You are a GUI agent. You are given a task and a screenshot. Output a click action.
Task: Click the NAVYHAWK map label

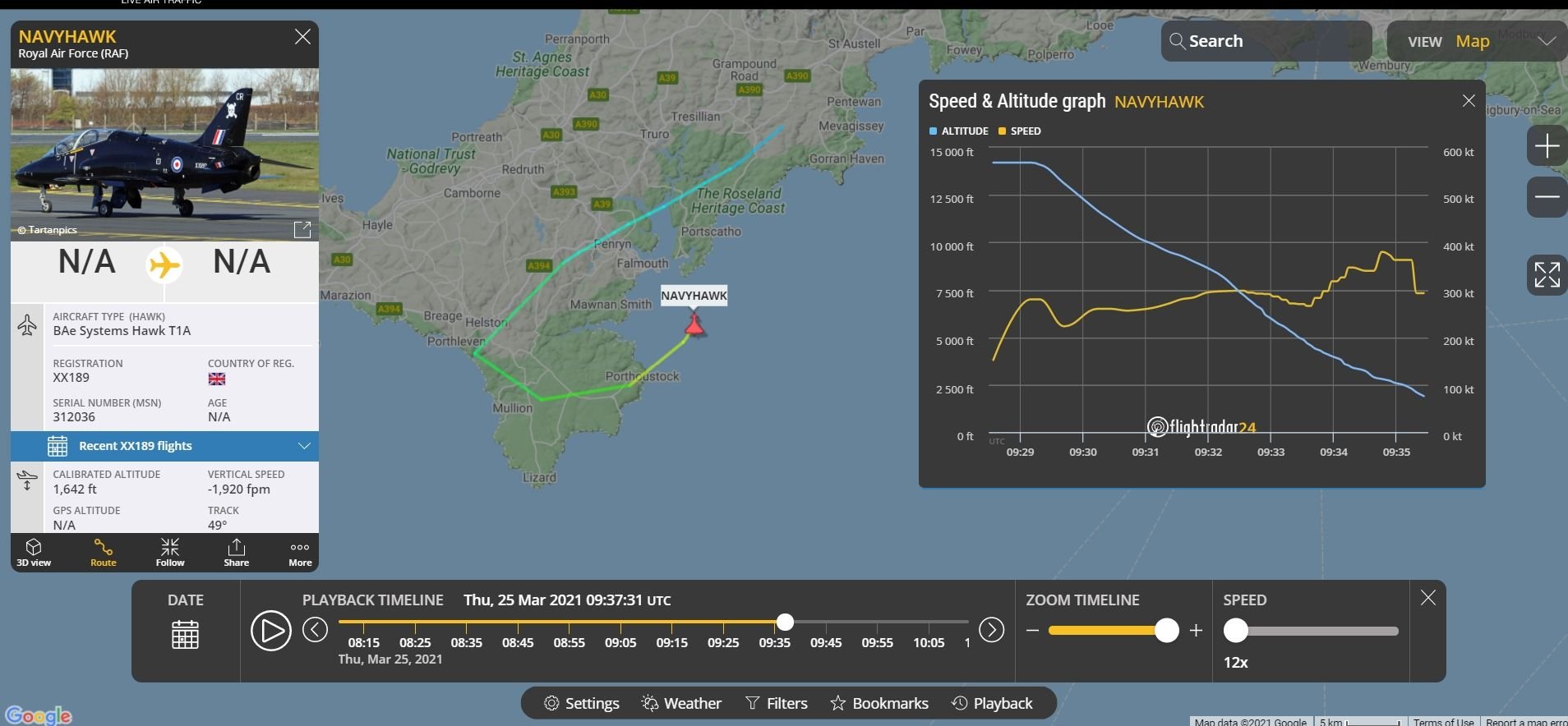click(x=694, y=296)
